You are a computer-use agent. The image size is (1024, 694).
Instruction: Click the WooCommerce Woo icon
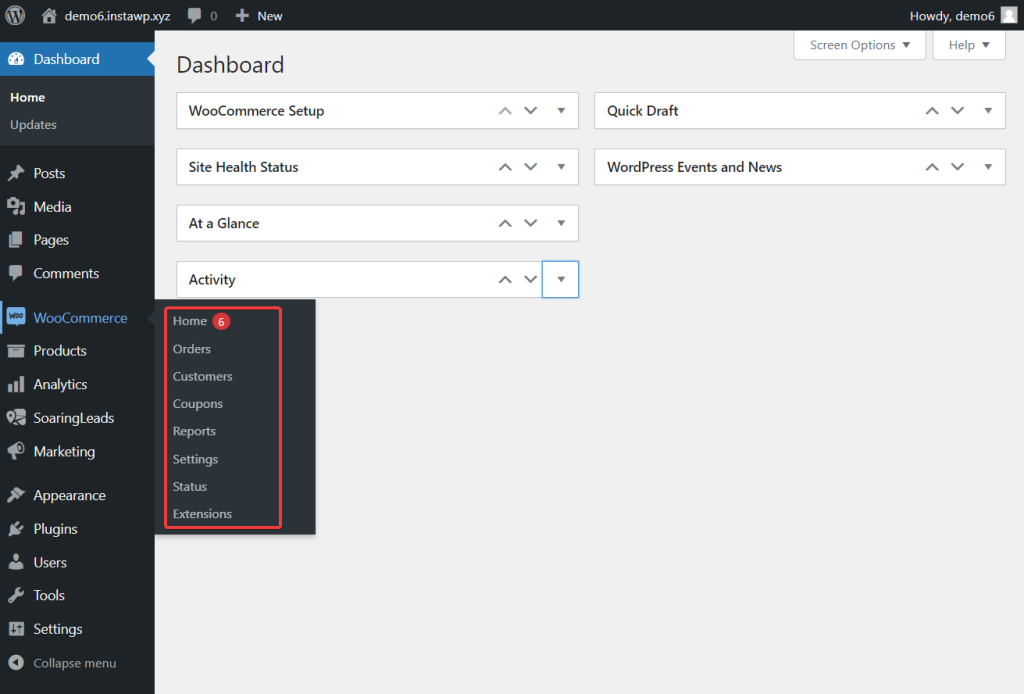pos(16,317)
